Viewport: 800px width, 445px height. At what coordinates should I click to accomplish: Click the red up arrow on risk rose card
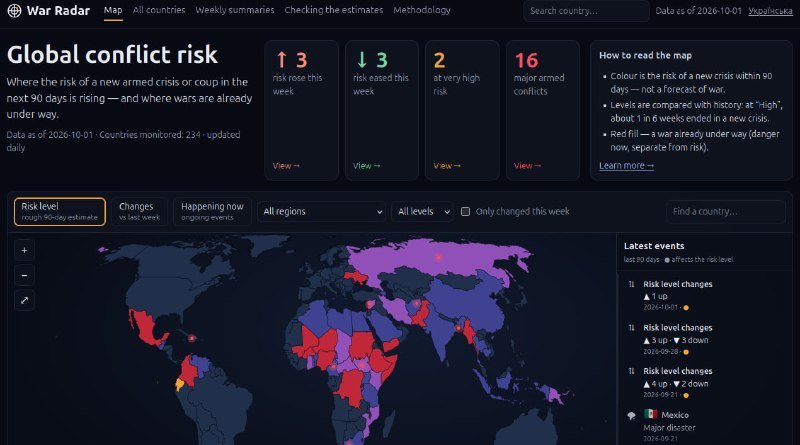[281, 60]
